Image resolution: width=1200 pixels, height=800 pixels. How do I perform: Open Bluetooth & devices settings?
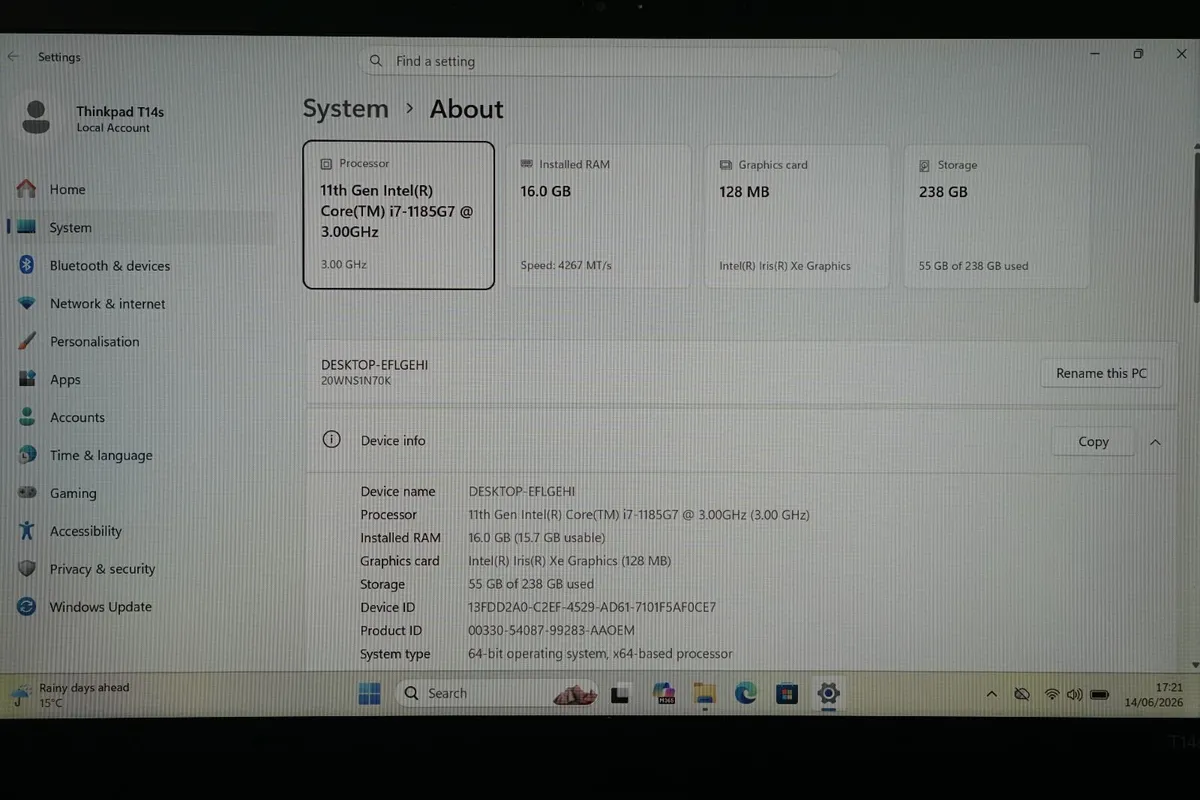click(x=140, y=265)
